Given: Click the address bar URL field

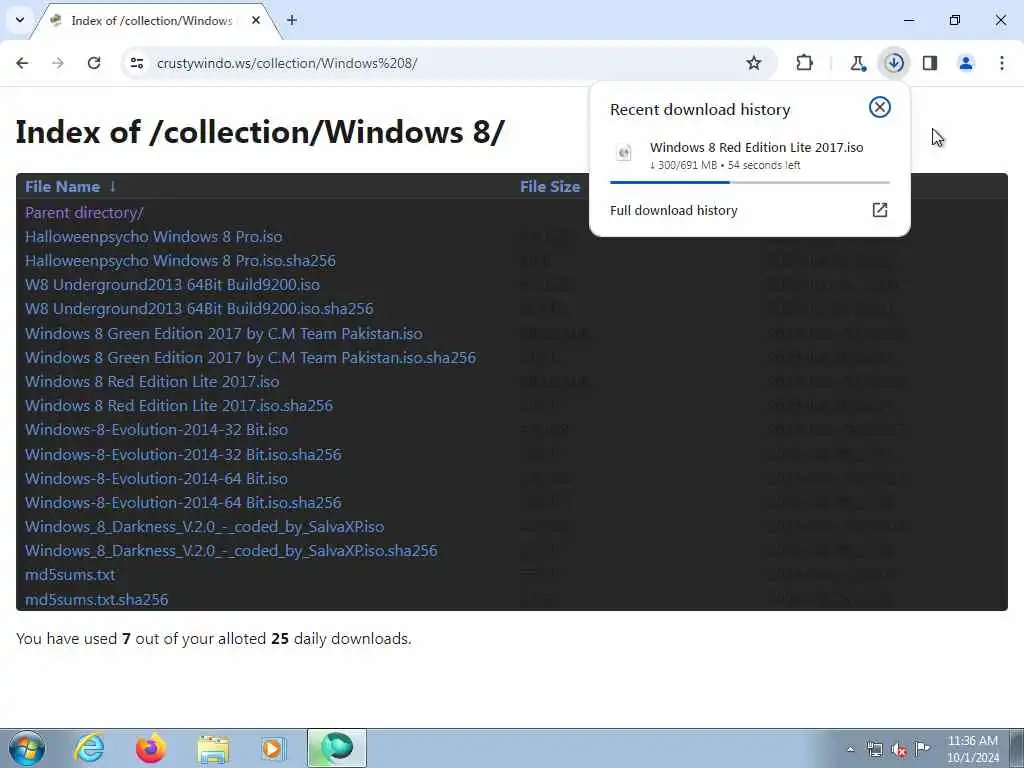Looking at the screenshot, I should 444,63.
